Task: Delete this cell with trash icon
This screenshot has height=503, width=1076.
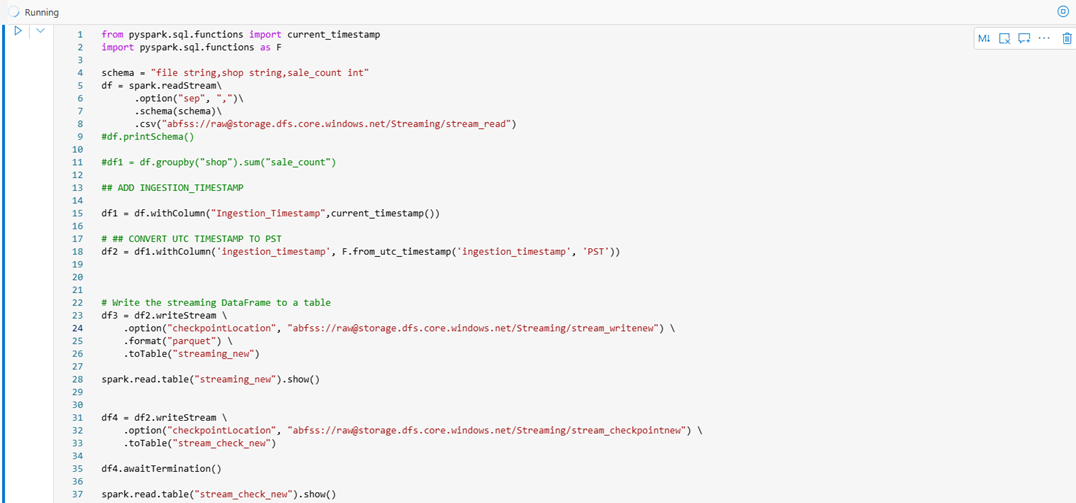Action: (x=1067, y=38)
